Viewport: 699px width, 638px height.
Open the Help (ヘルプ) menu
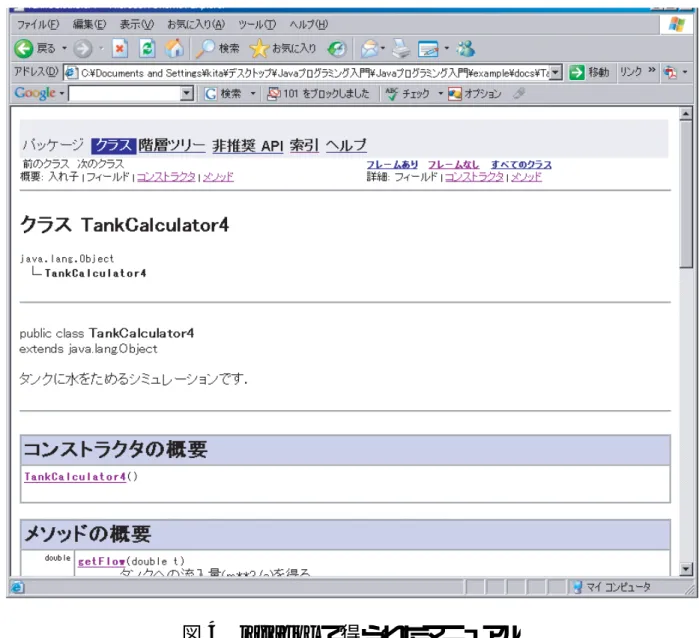pyautogui.click(x=308, y=25)
